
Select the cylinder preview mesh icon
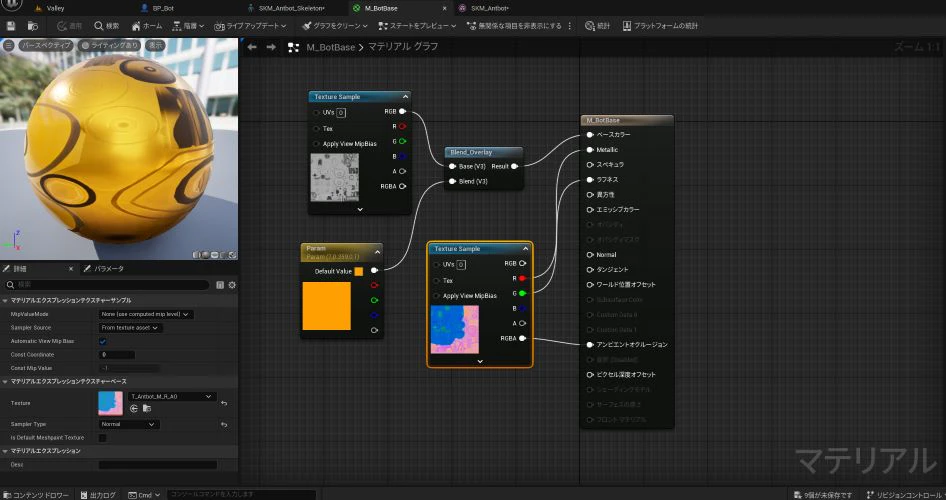pyautogui.click(x=196, y=255)
